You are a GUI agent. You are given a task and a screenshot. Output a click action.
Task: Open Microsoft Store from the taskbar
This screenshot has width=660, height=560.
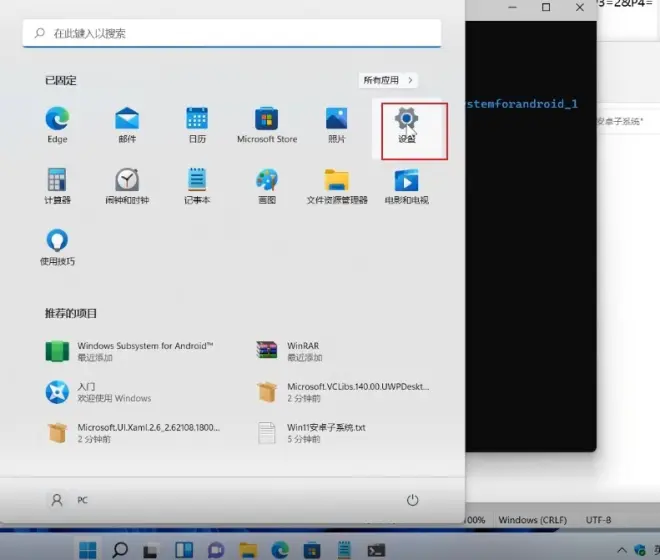tap(312, 550)
